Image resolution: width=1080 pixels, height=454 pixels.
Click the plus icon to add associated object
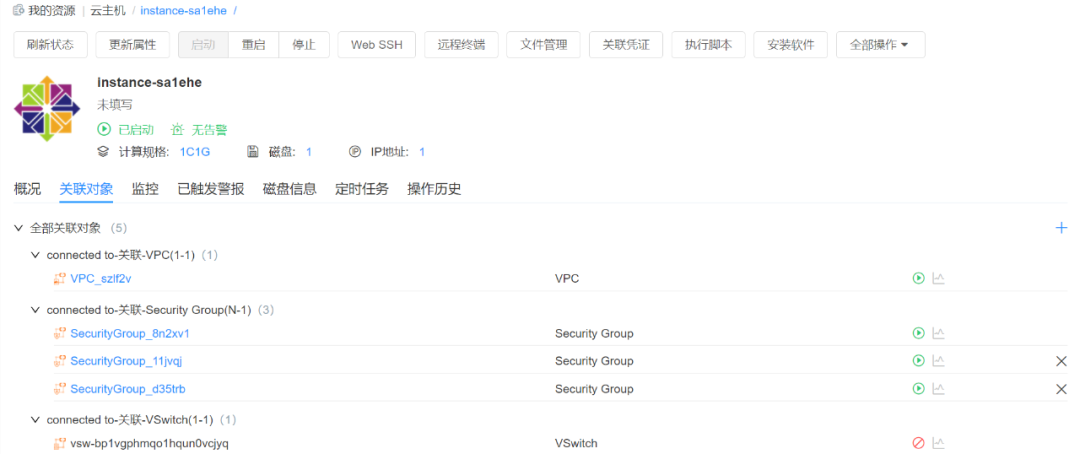(1061, 227)
